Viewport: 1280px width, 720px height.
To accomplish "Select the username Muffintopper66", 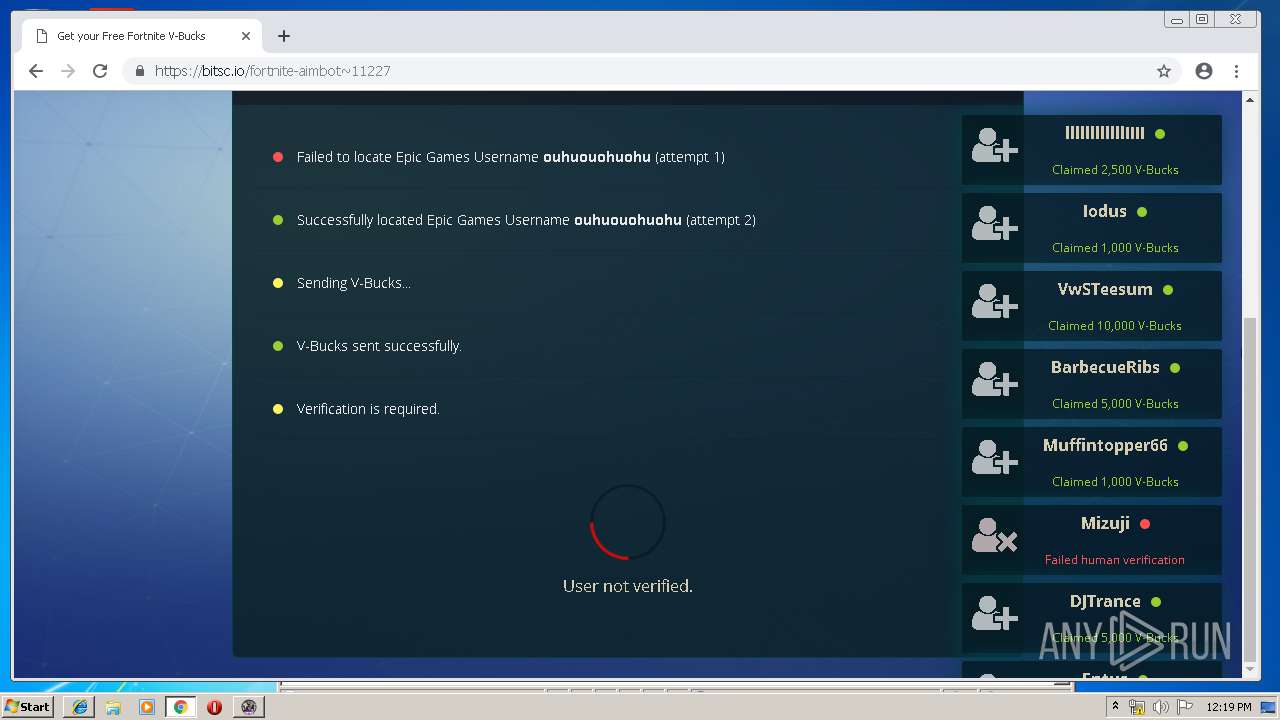I will (x=1105, y=445).
